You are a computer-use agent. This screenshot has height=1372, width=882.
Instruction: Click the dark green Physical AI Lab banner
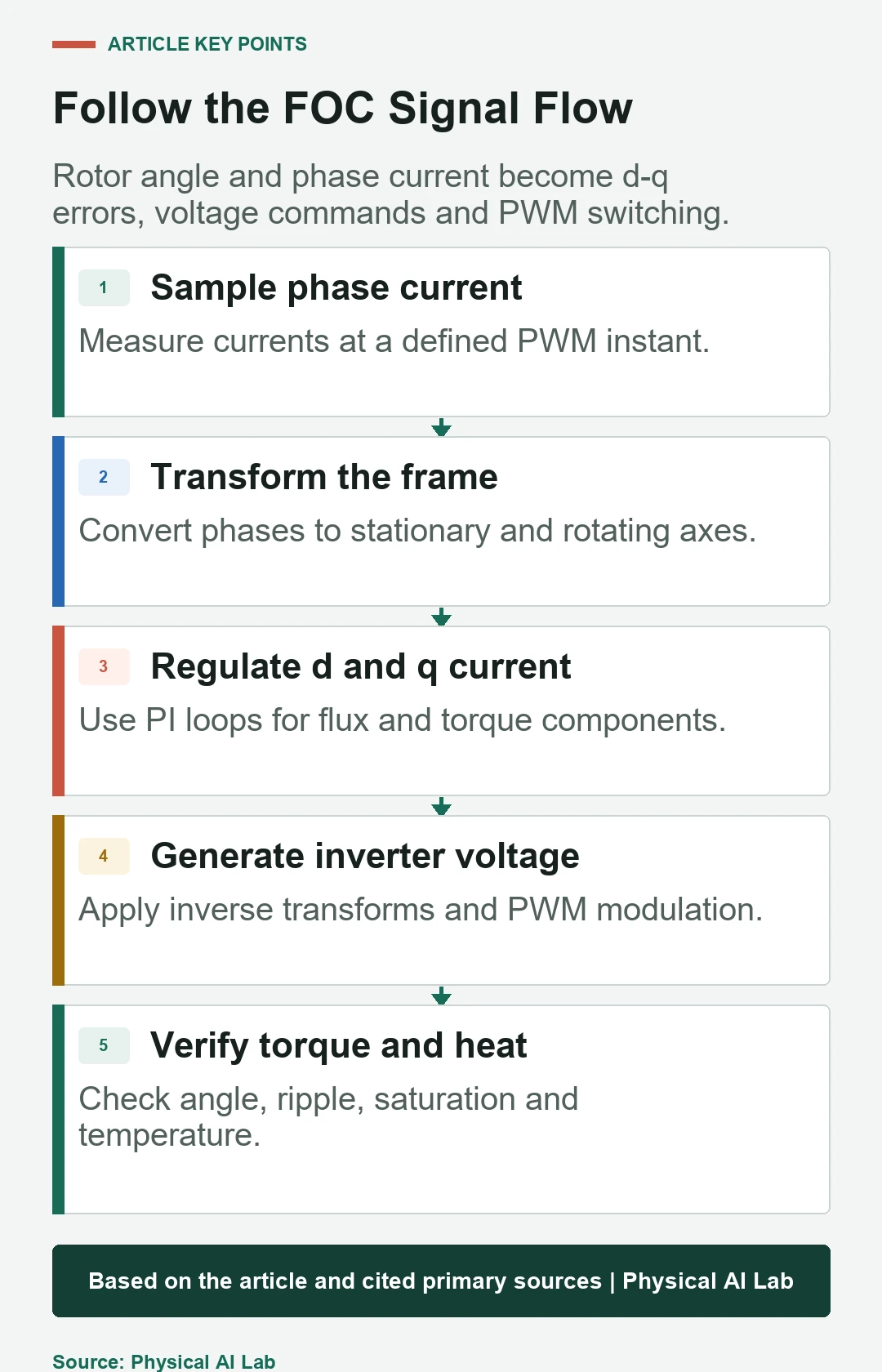click(441, 1281)
